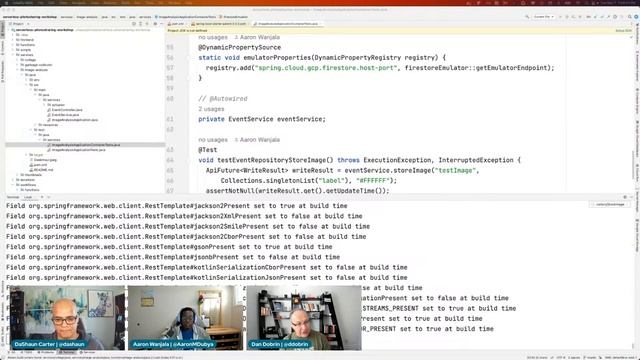
Task: Click Aaron Wanjala author hint above @DynamicPropertySource
Action: coord(257,37)
